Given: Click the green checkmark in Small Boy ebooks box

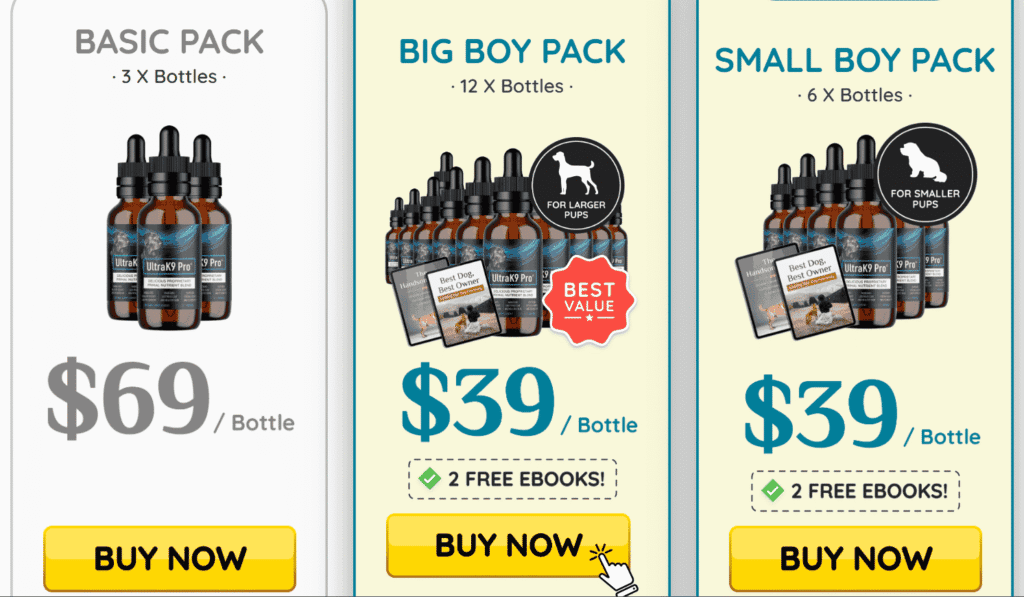Looking at the screenshot, I should [x=773, y=491].
